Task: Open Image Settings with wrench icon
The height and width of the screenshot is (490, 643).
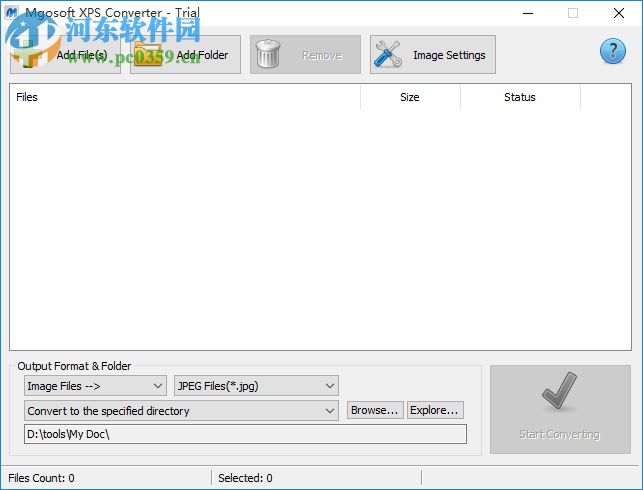Action: (433, 55)
